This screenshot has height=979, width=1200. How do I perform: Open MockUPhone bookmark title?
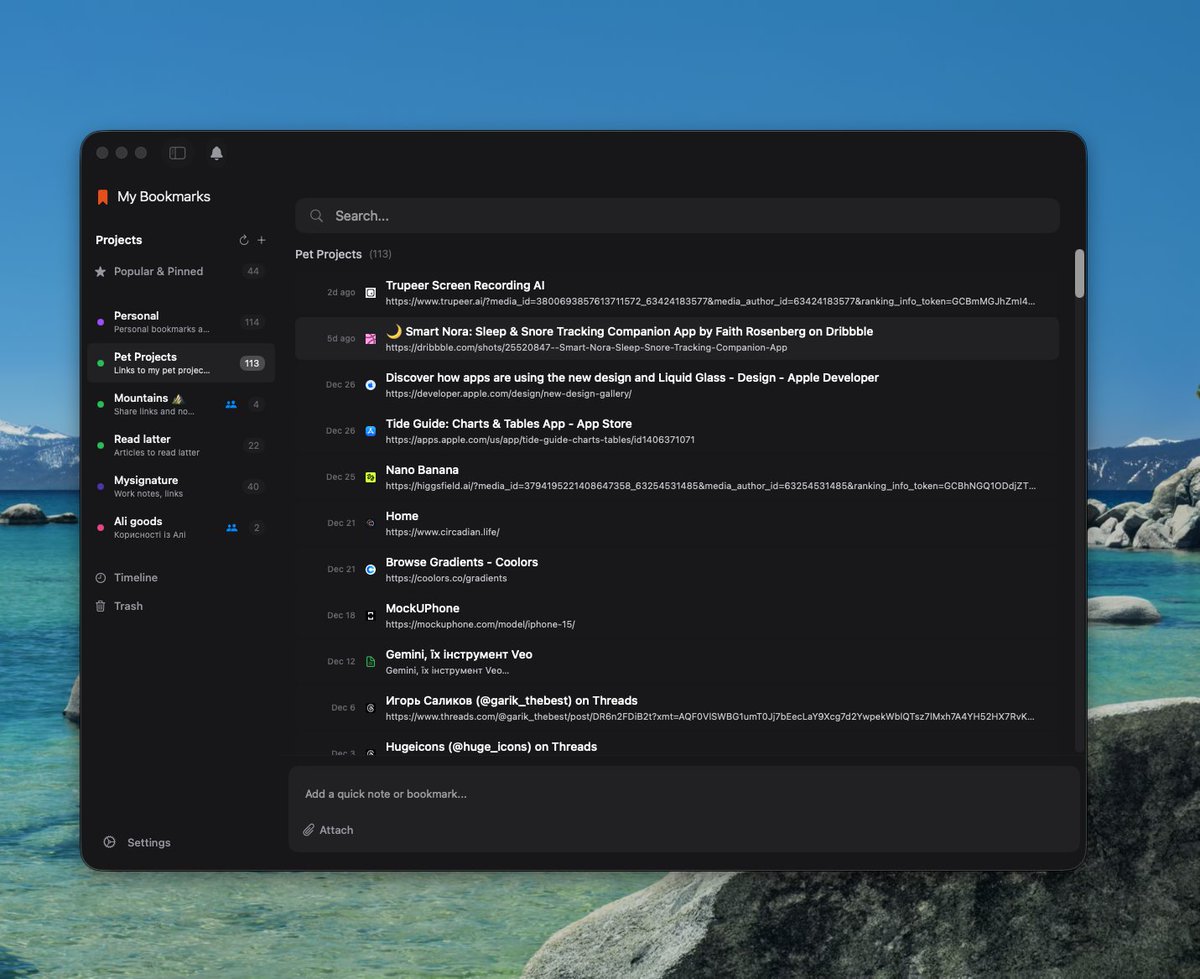(422, 608)
